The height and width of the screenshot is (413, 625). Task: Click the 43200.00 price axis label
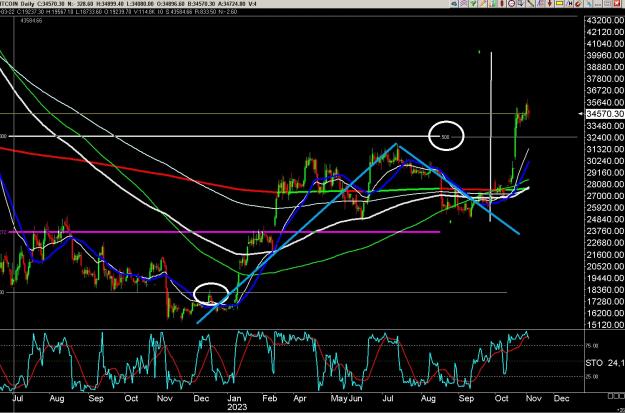point(605,20)
